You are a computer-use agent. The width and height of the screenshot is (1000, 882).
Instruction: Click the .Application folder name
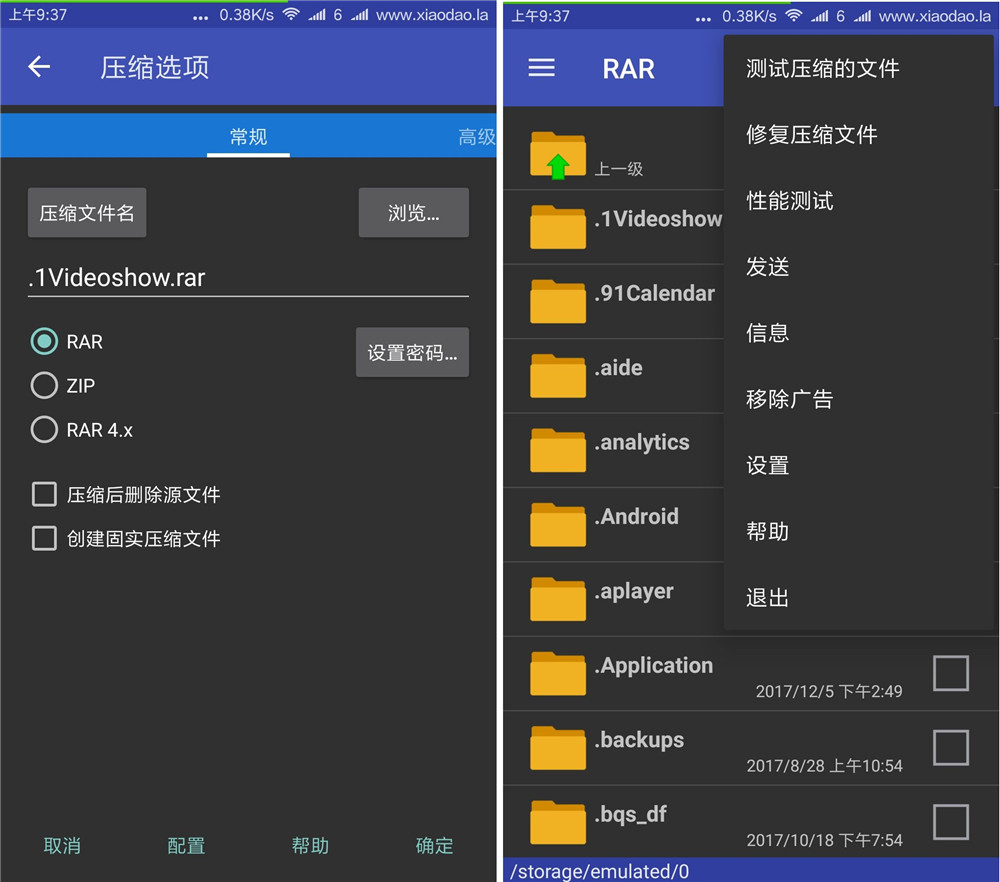point(654,666)
